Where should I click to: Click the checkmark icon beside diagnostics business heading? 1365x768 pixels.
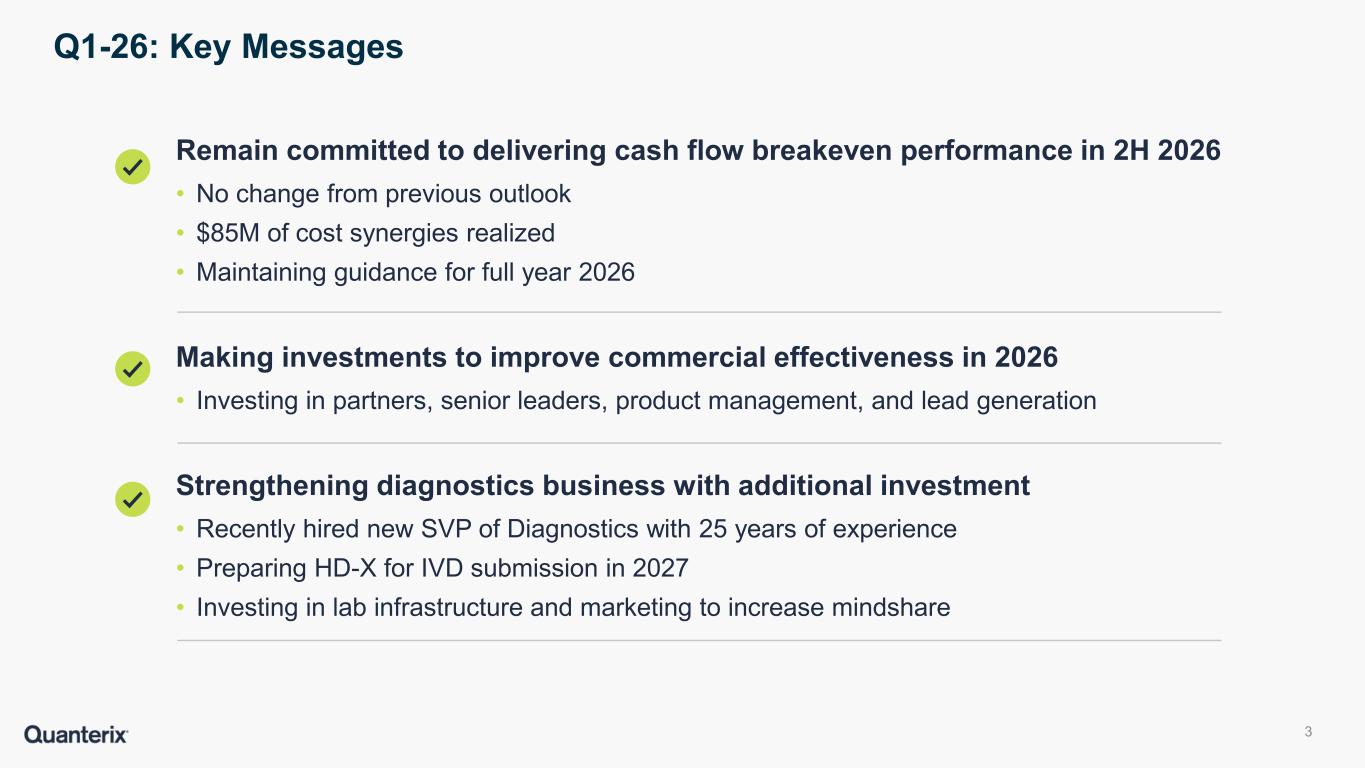tap(132, 499)
